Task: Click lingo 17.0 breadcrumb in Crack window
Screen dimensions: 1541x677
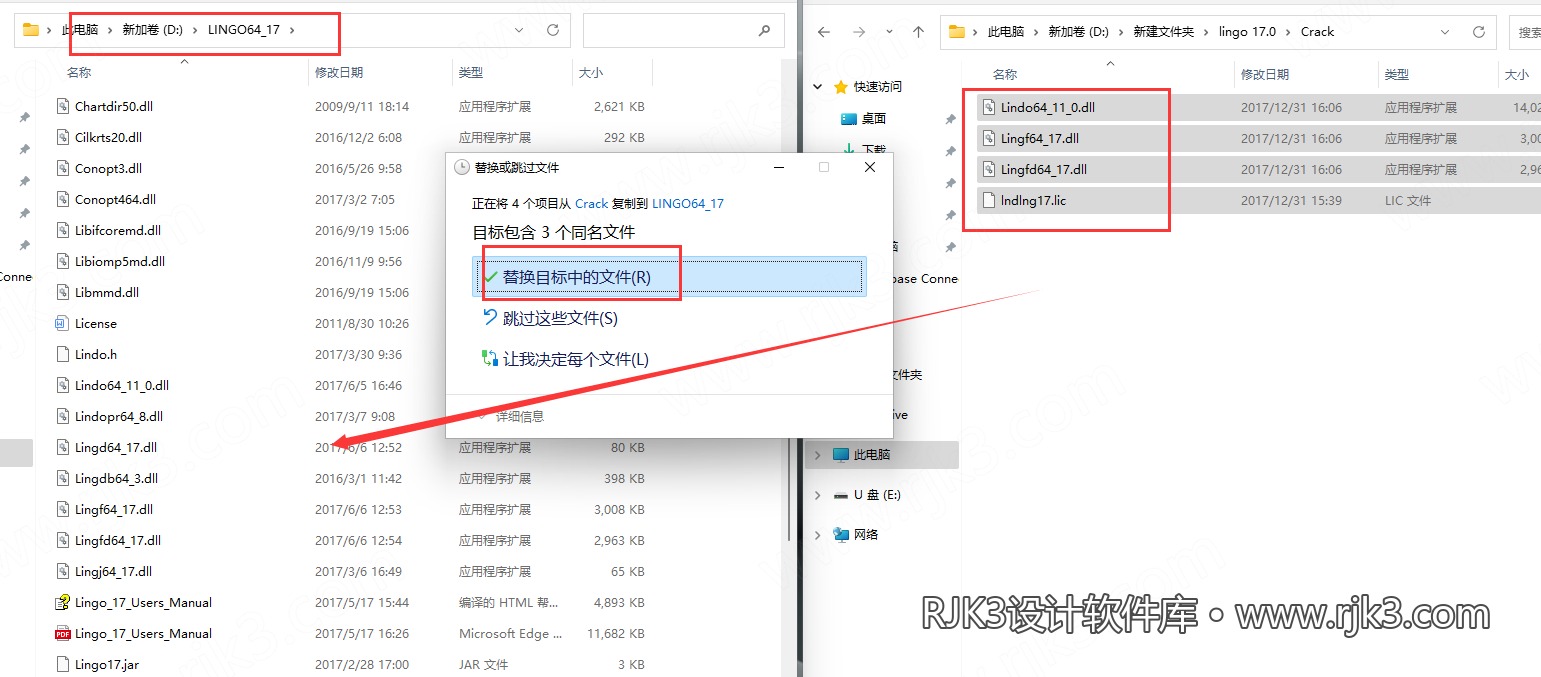Action: (1247, 32)
